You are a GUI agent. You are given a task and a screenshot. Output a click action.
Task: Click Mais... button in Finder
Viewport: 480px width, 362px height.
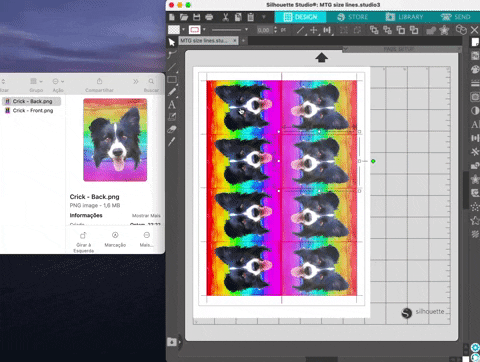pyautogui.click(x=146, y=240)
